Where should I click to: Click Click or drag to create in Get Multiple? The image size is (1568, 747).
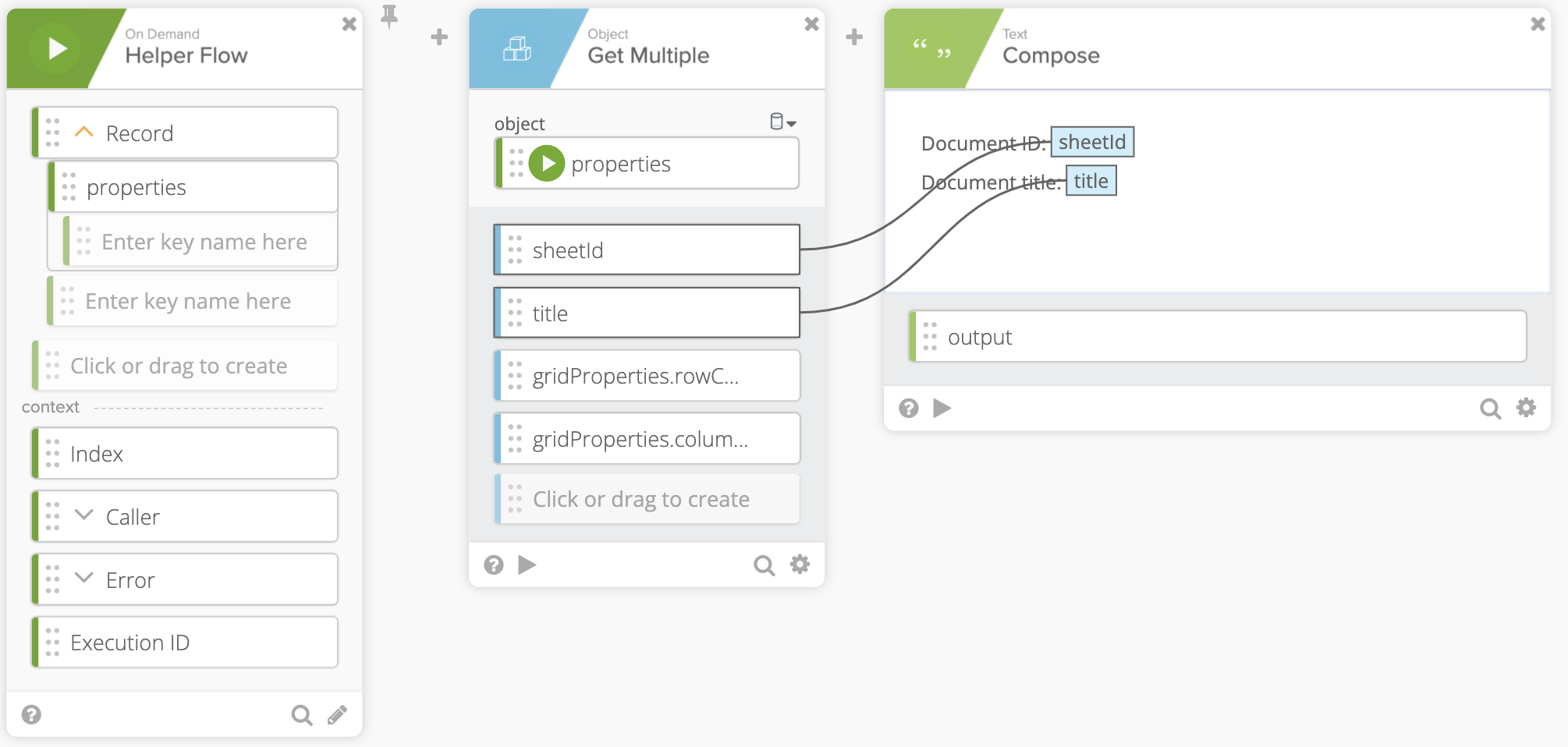click(647, 499)
